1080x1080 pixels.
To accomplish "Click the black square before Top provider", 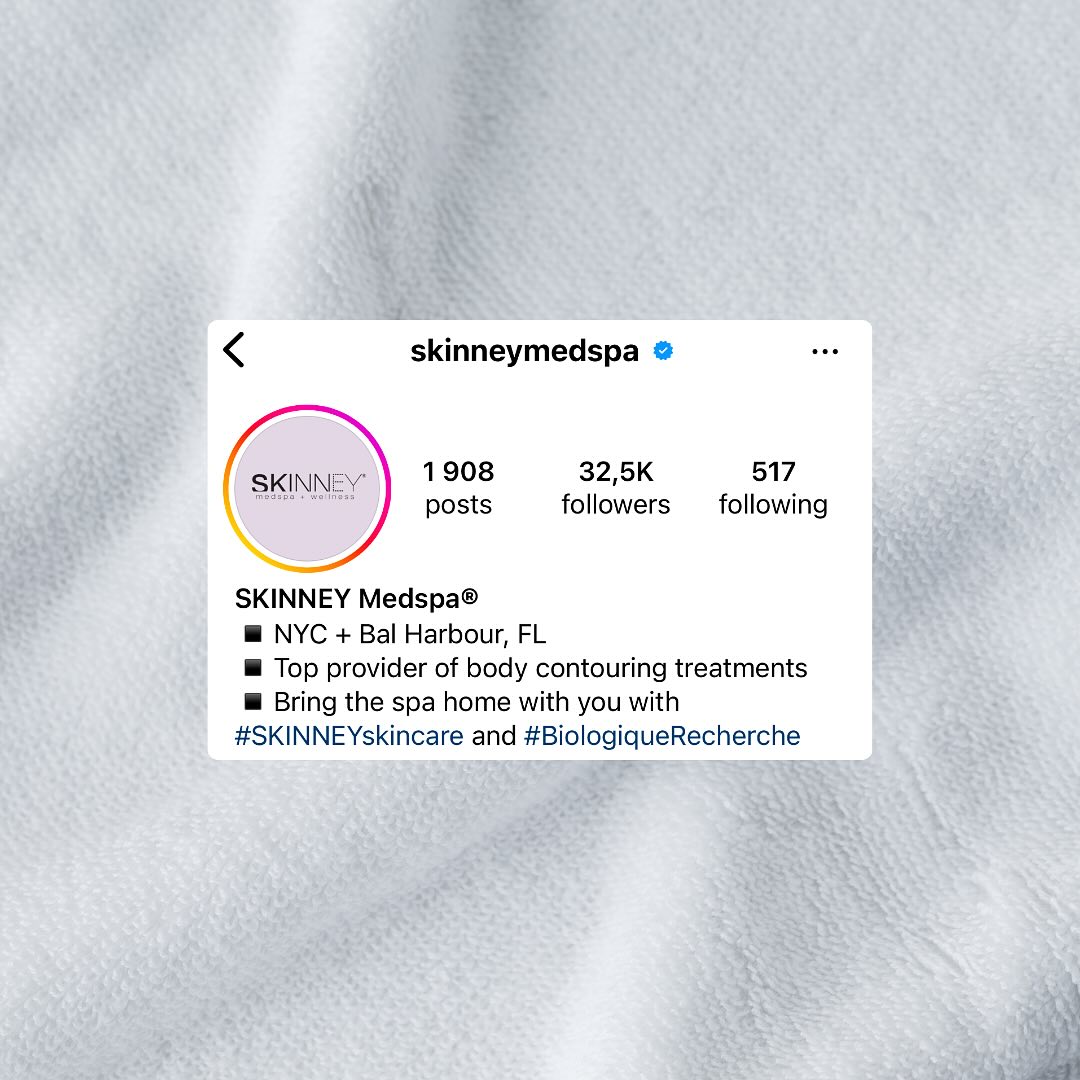I will pos(253,667).
